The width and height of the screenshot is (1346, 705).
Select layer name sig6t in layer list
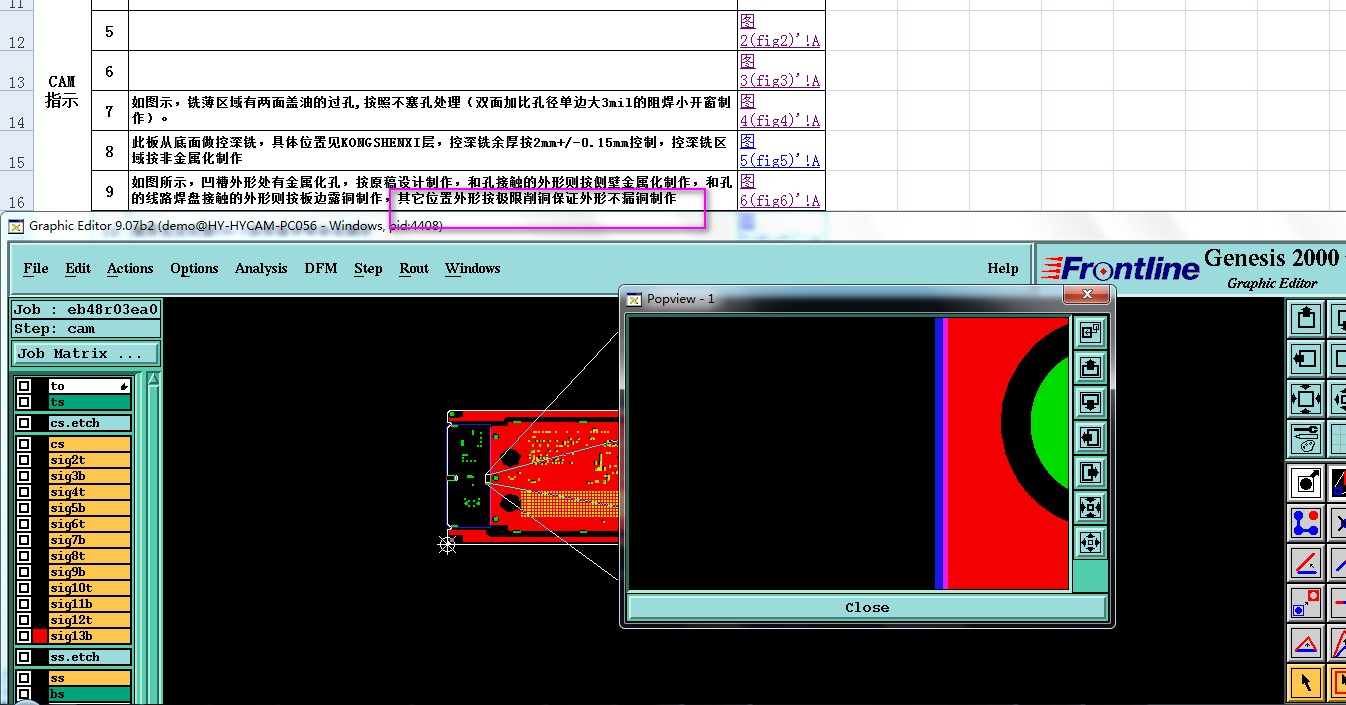coord(89,524)
